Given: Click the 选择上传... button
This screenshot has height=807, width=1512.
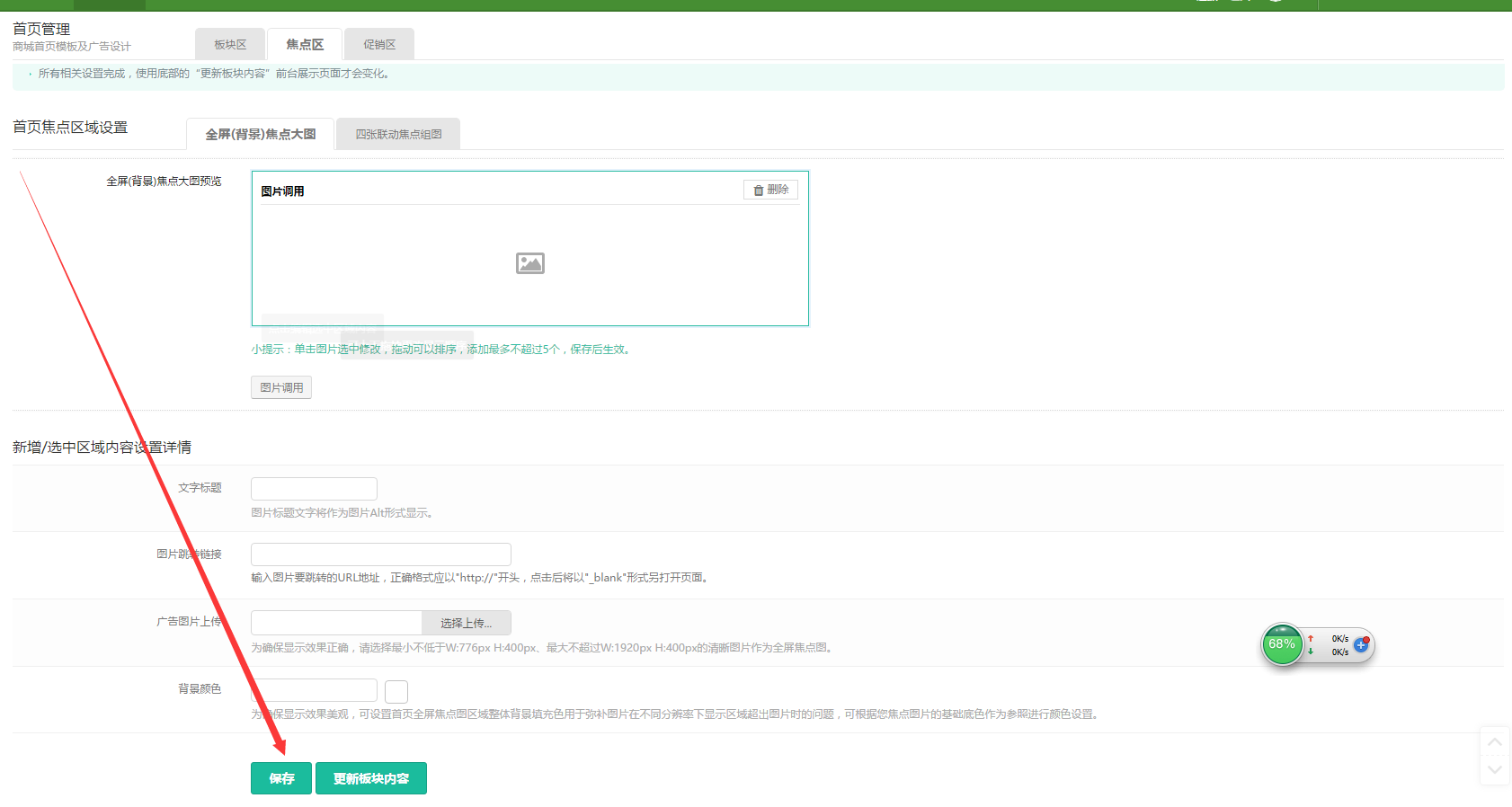Looking at the screenshot, I should [467, 623].
